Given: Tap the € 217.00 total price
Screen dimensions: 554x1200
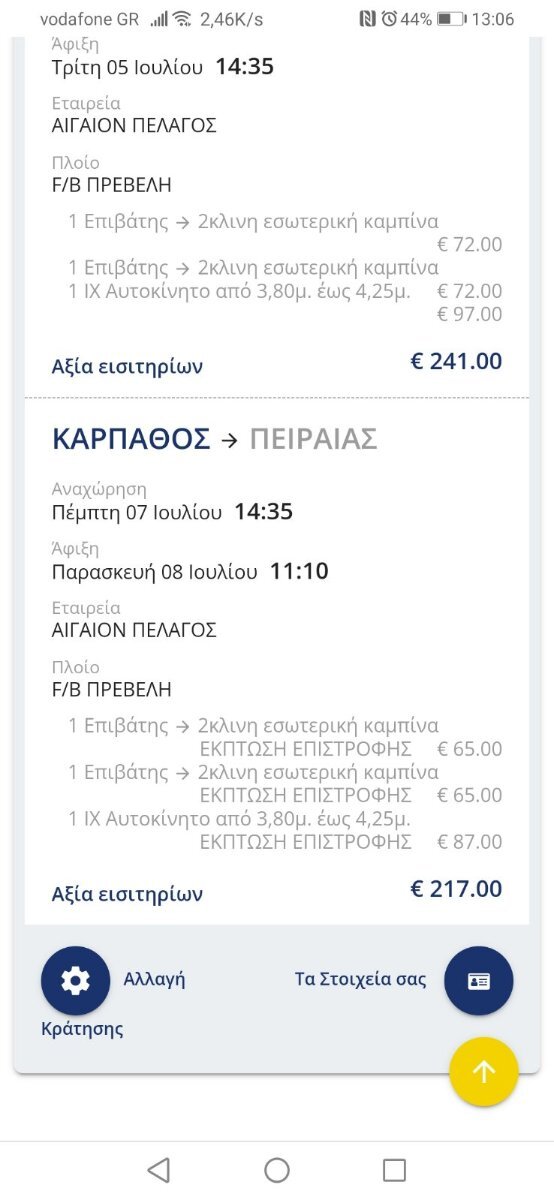Looking at the screenshot, I should click(x=456, y=888).
